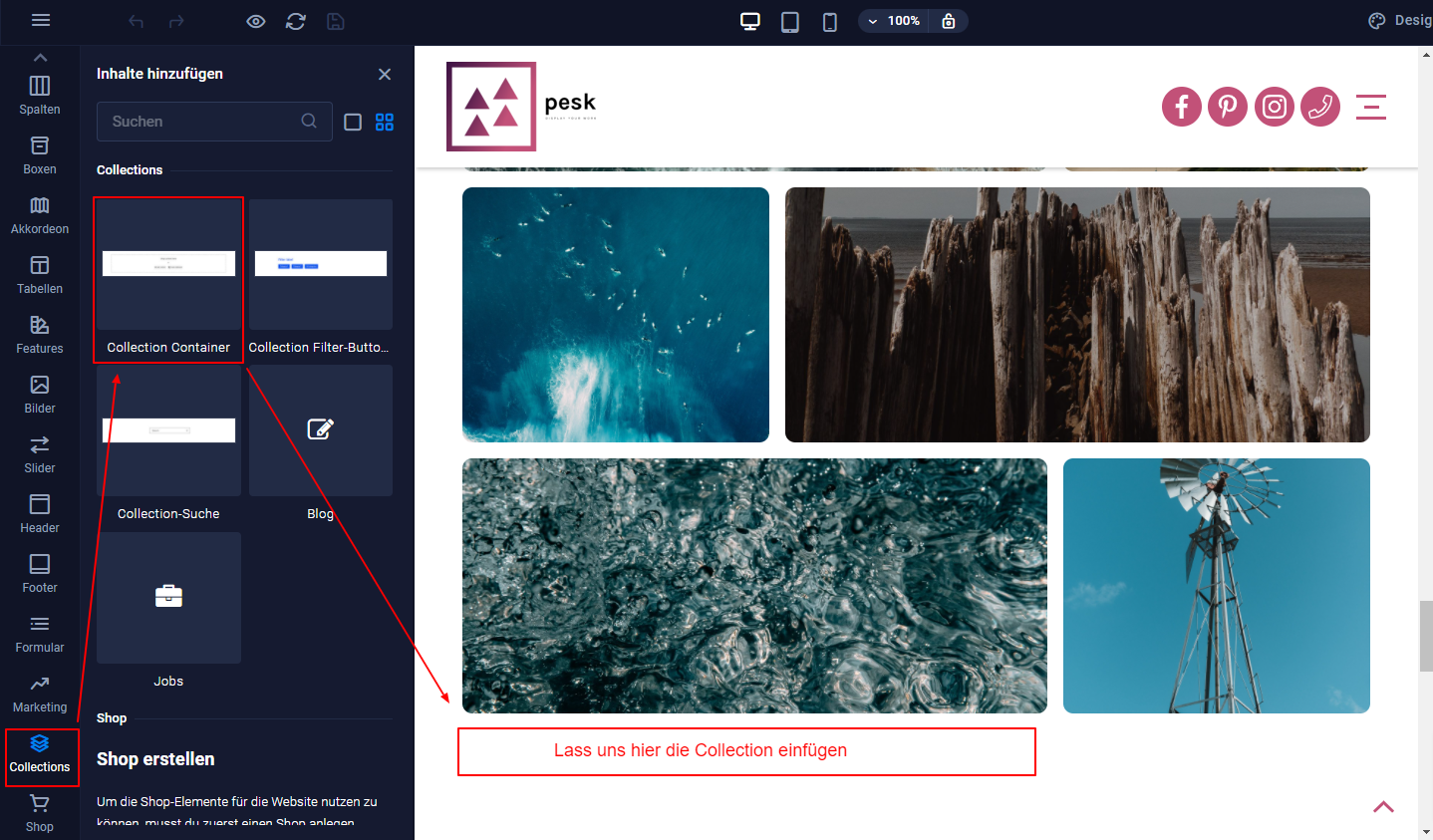Viewport: 1433px width, 840px height.
Task: Switch to tablet device view
Action: (790, 21)
